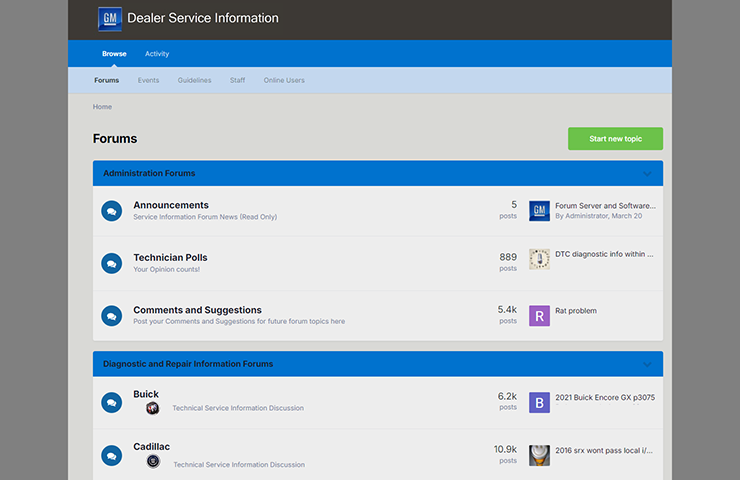Image resolution: width=740 pixels, height=480 pixels.
Task: Switch to the Activity tab
Action: tap(157, 54)
